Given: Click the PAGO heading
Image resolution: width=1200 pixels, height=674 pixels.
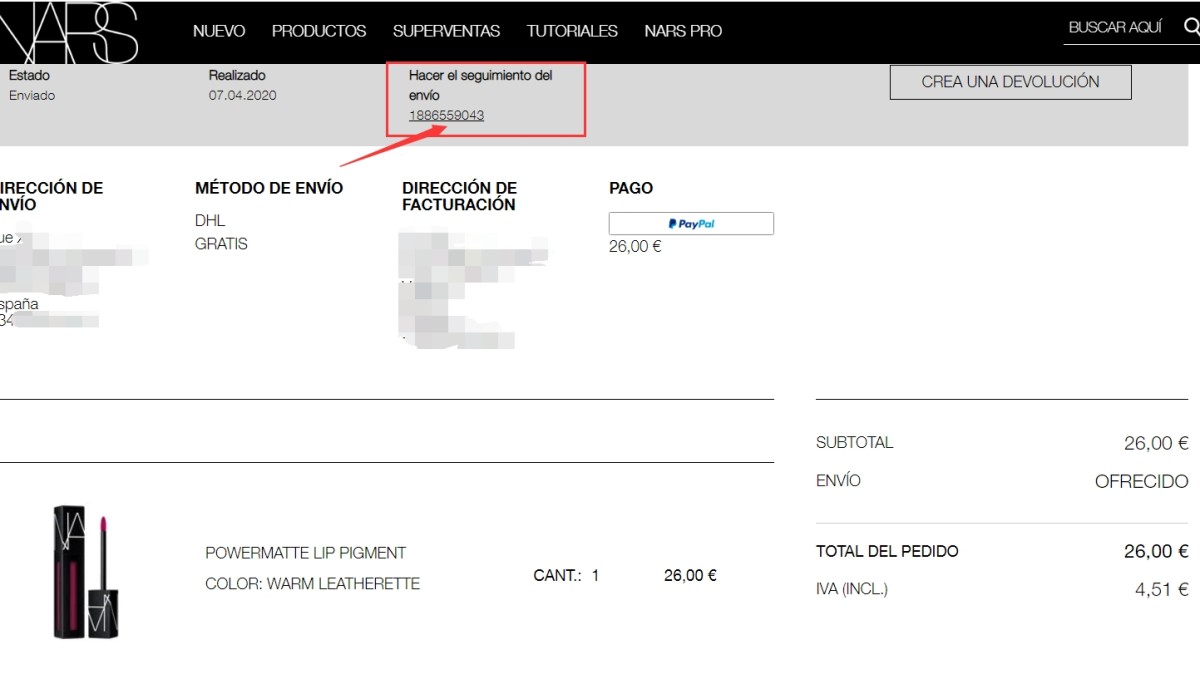Looking at the screenshot, I should point(631,188).
